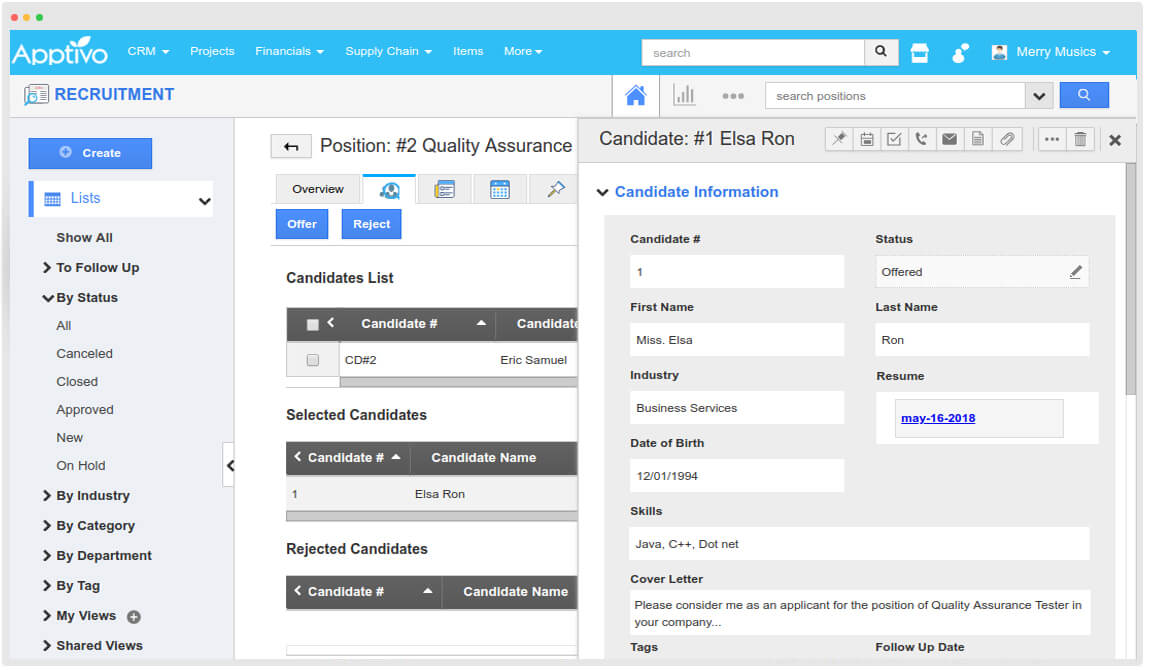Click the recruitment home icon
The image size is (1150, 670).
click(635, 96)
